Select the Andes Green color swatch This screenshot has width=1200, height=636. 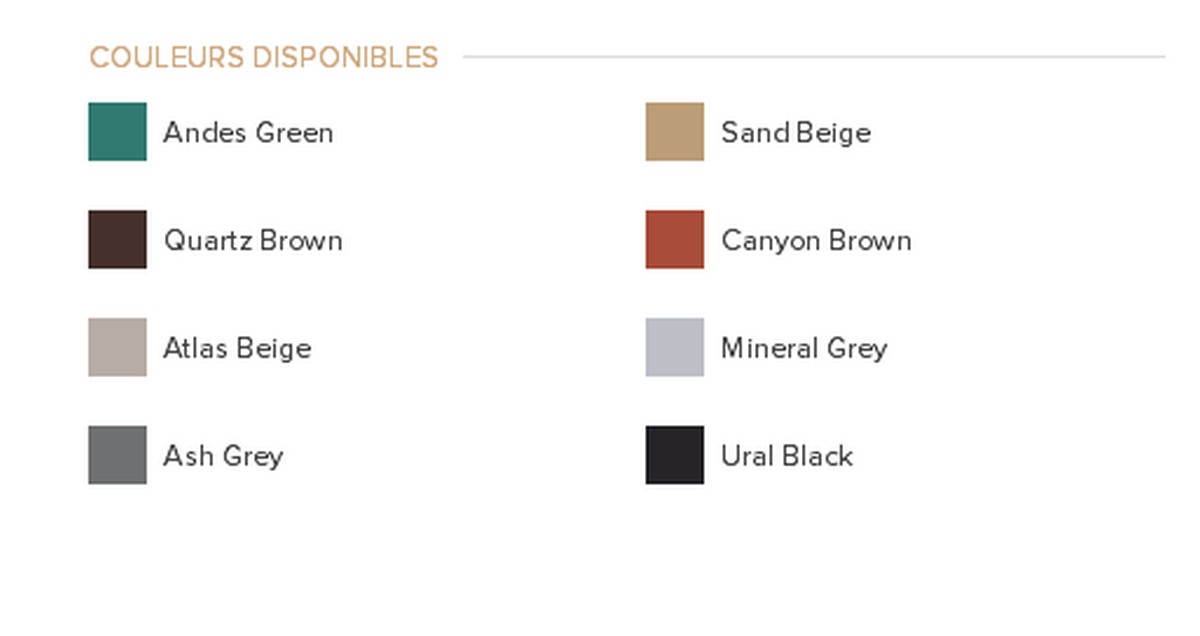[117, 131]
